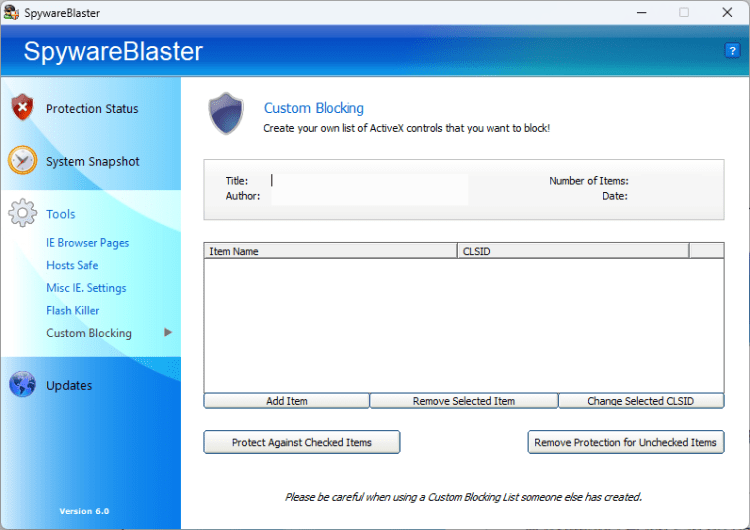Viewport: 750px width, 530px height.
Task: Click the Updates globe icon
Action: point(22,384)
